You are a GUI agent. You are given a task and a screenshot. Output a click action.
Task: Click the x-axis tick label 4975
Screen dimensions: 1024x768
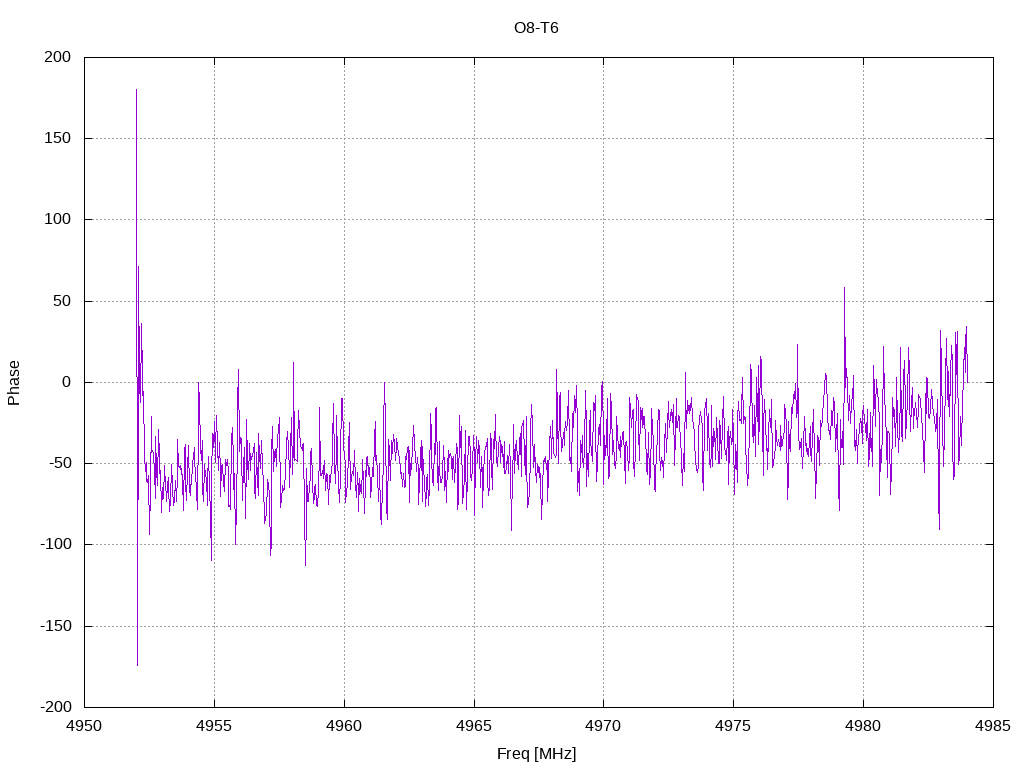click(x=733, y=726)
